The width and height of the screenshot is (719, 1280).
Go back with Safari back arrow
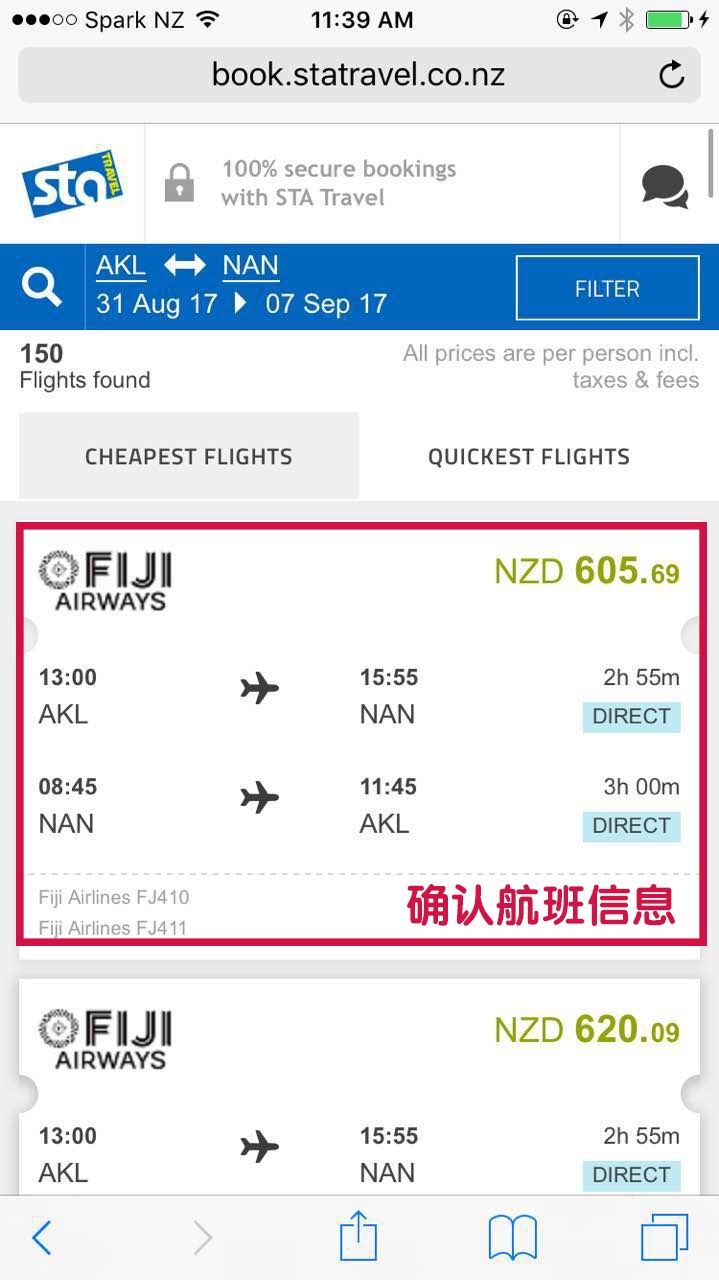(x=42, y=1238)
